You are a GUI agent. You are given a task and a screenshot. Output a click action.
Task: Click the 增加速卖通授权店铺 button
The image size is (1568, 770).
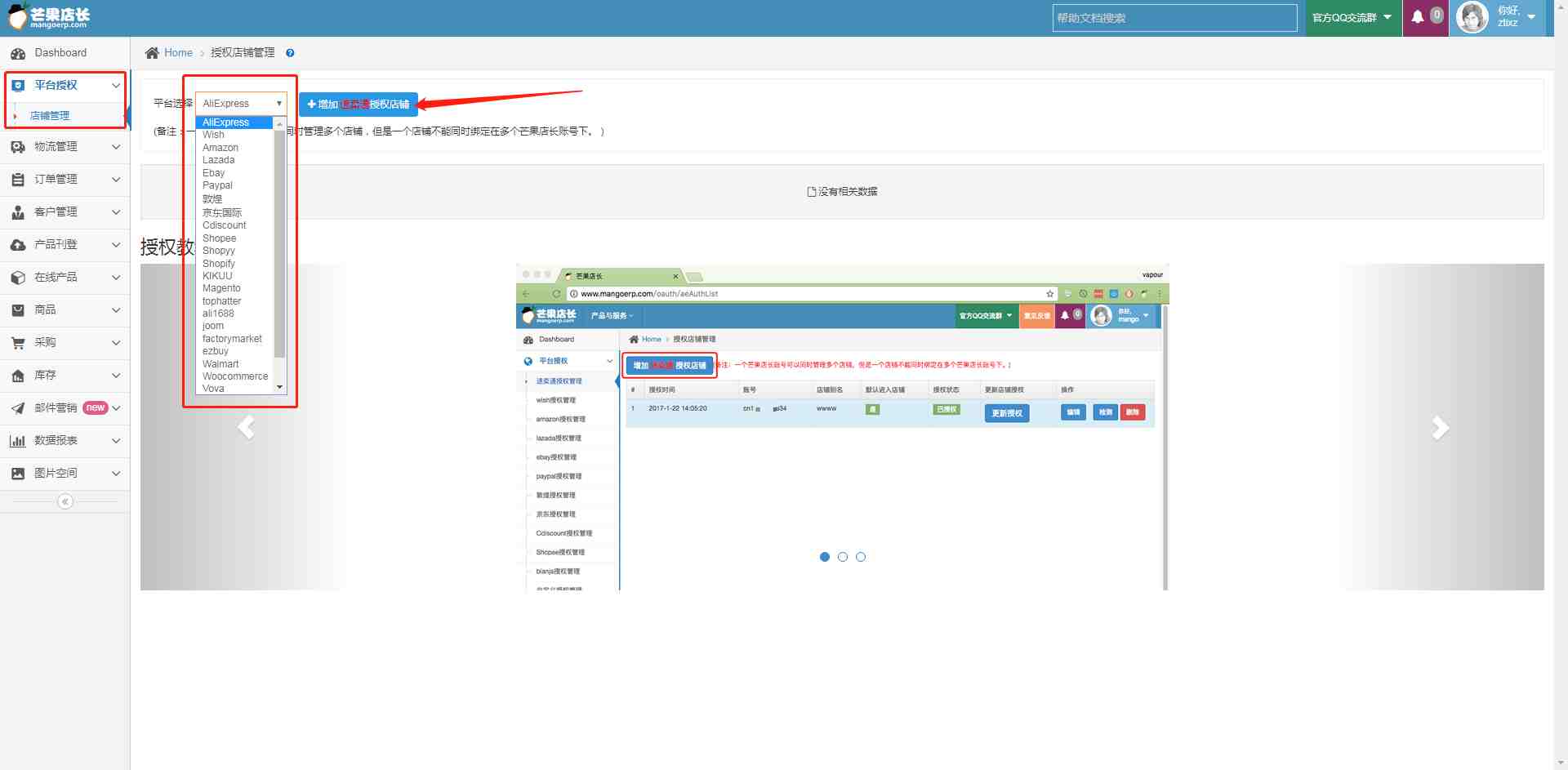tap(359, 105)
